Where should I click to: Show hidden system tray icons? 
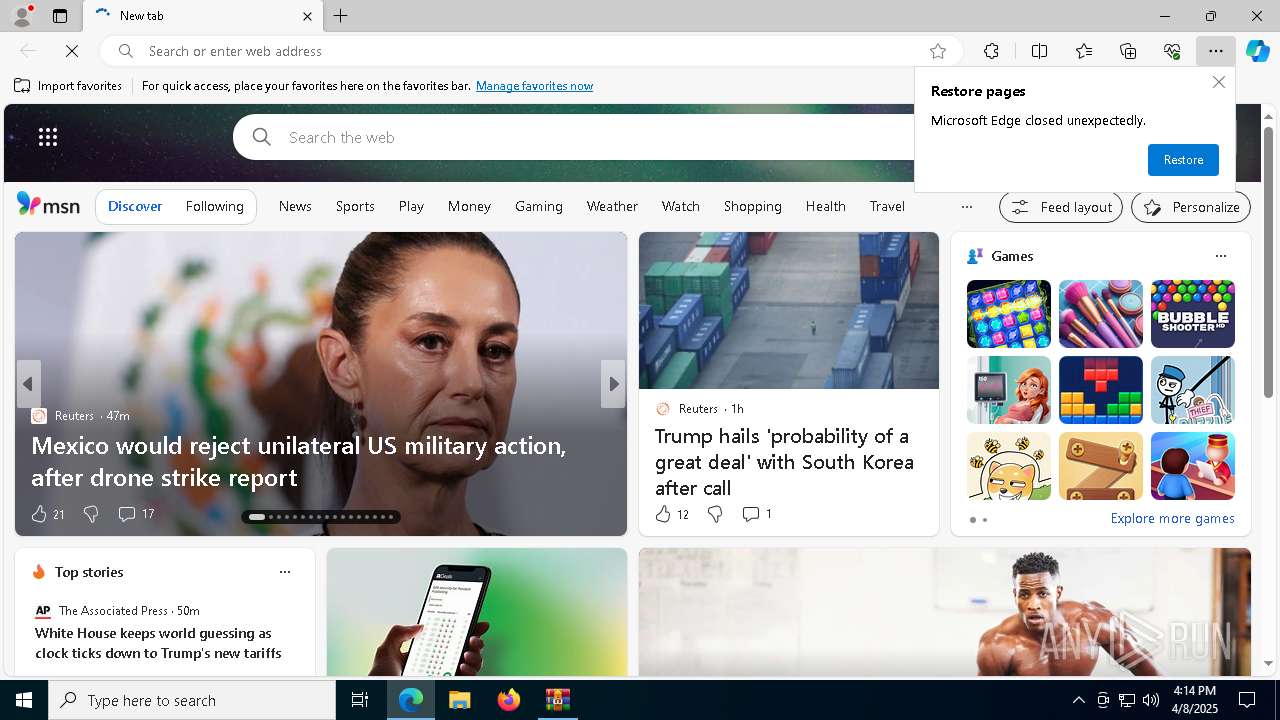coord(1078,700)
